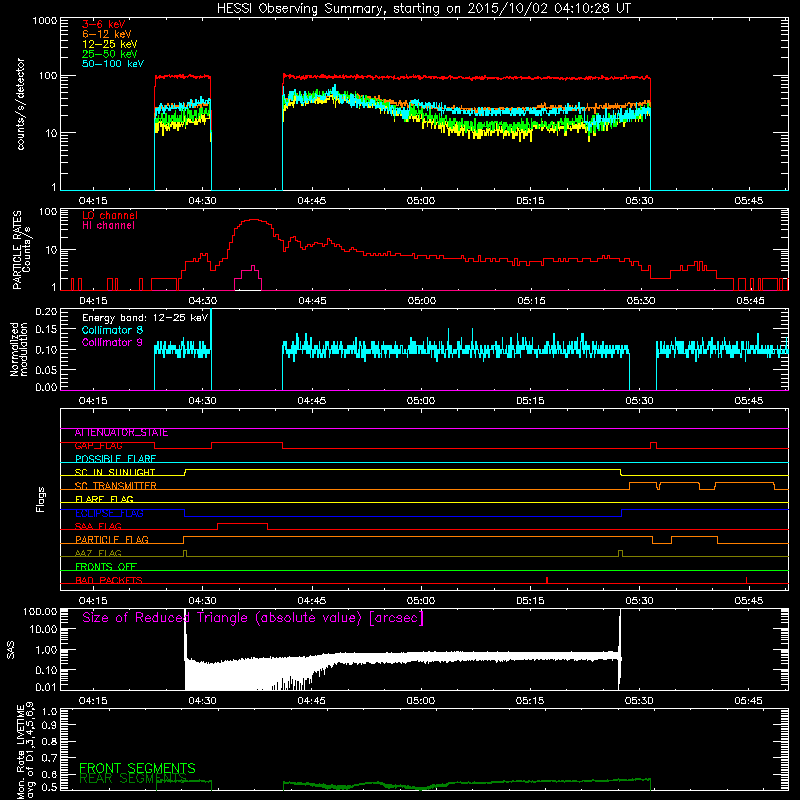Click the vertical "Flags" axis label
Image resolution: width=800 pixels, height=800 pixels.
[41, 500]
